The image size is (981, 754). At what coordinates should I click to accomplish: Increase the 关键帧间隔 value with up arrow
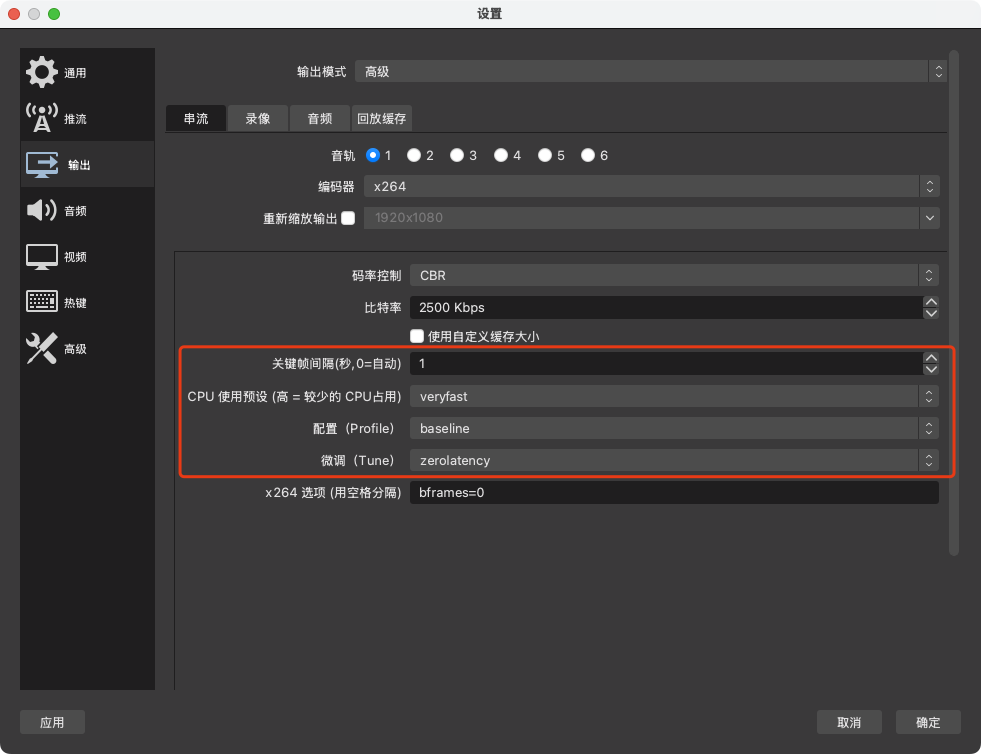[931, 357]
